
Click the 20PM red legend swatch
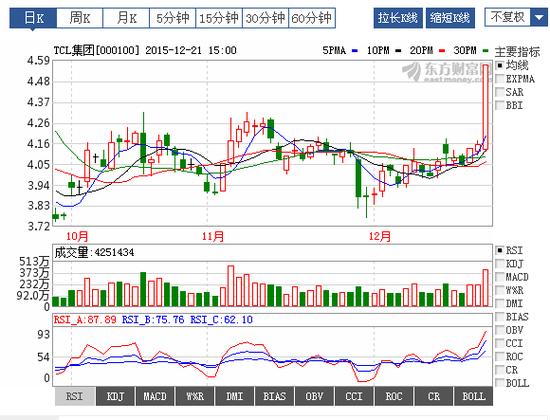[x=442, y=51]
